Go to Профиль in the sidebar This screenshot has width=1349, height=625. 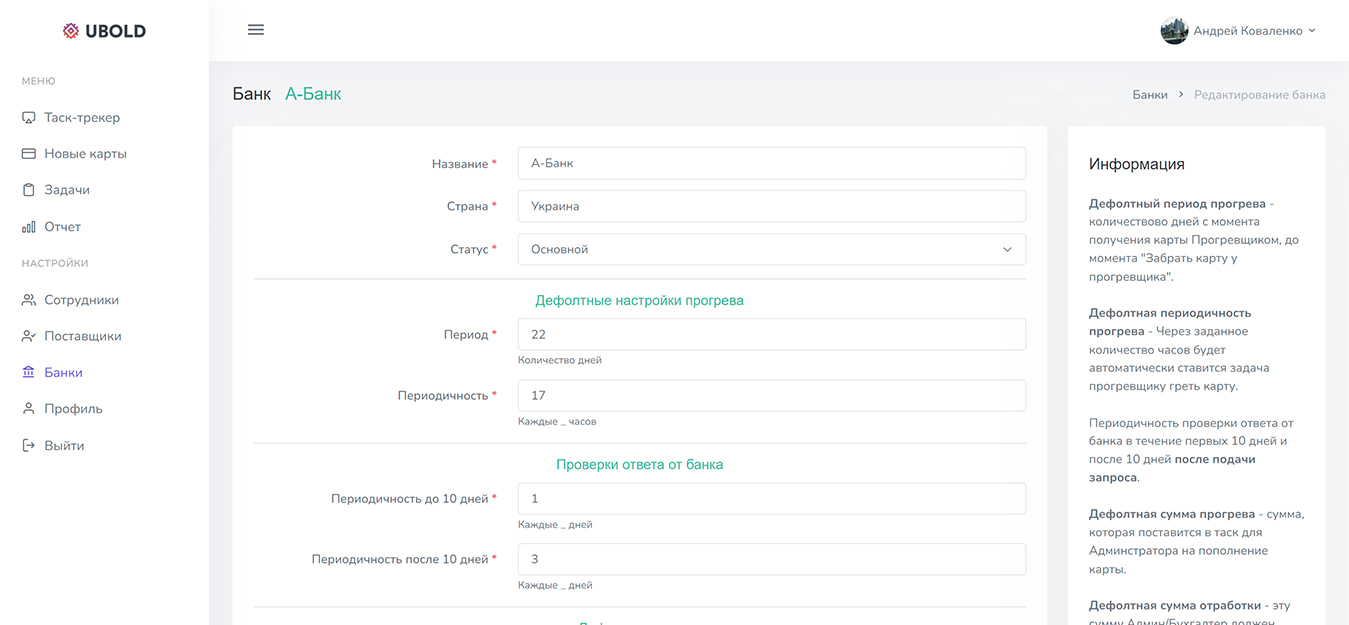(73, 409)
